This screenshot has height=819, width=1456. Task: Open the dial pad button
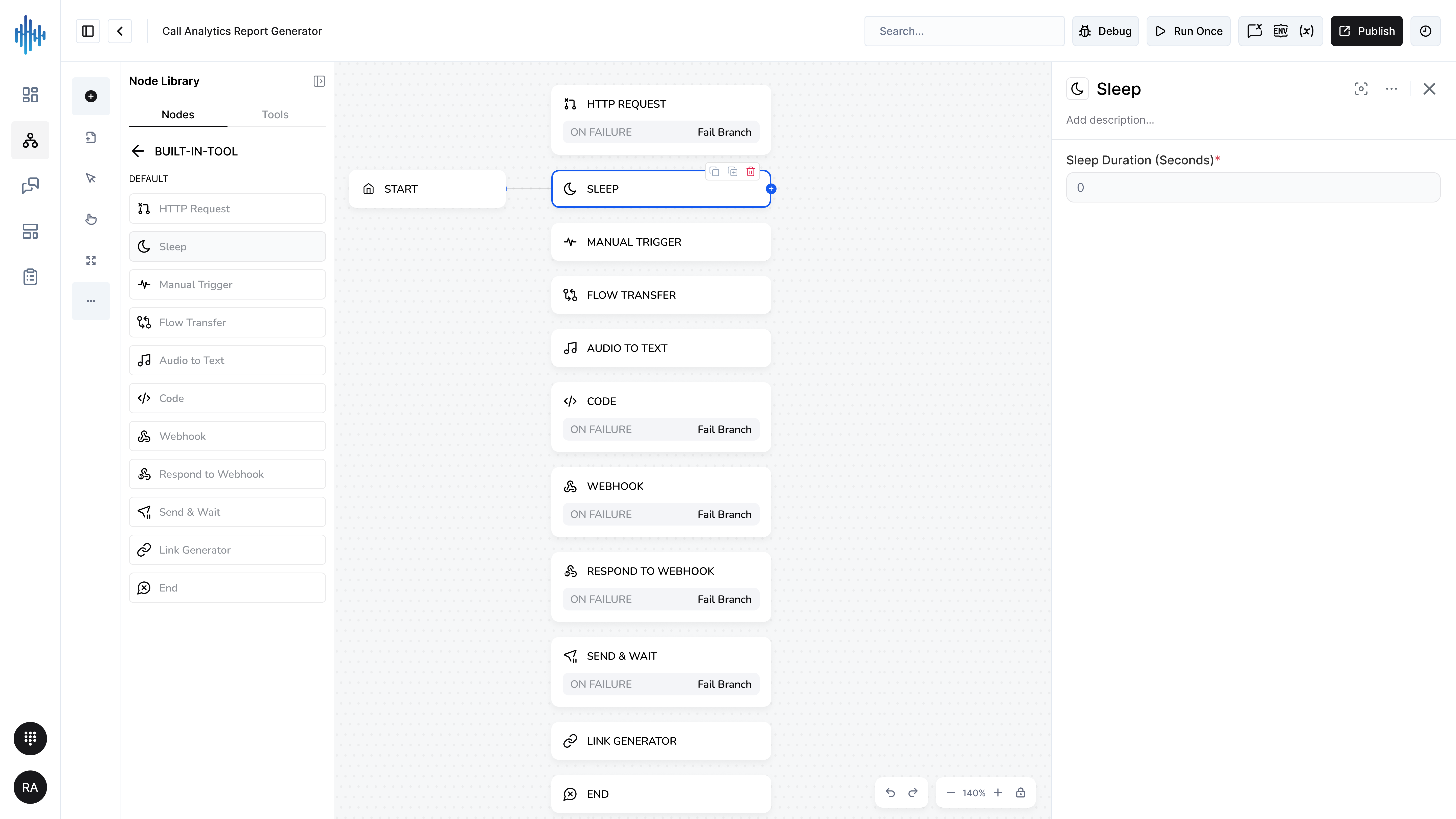click(x=30, y=738)
